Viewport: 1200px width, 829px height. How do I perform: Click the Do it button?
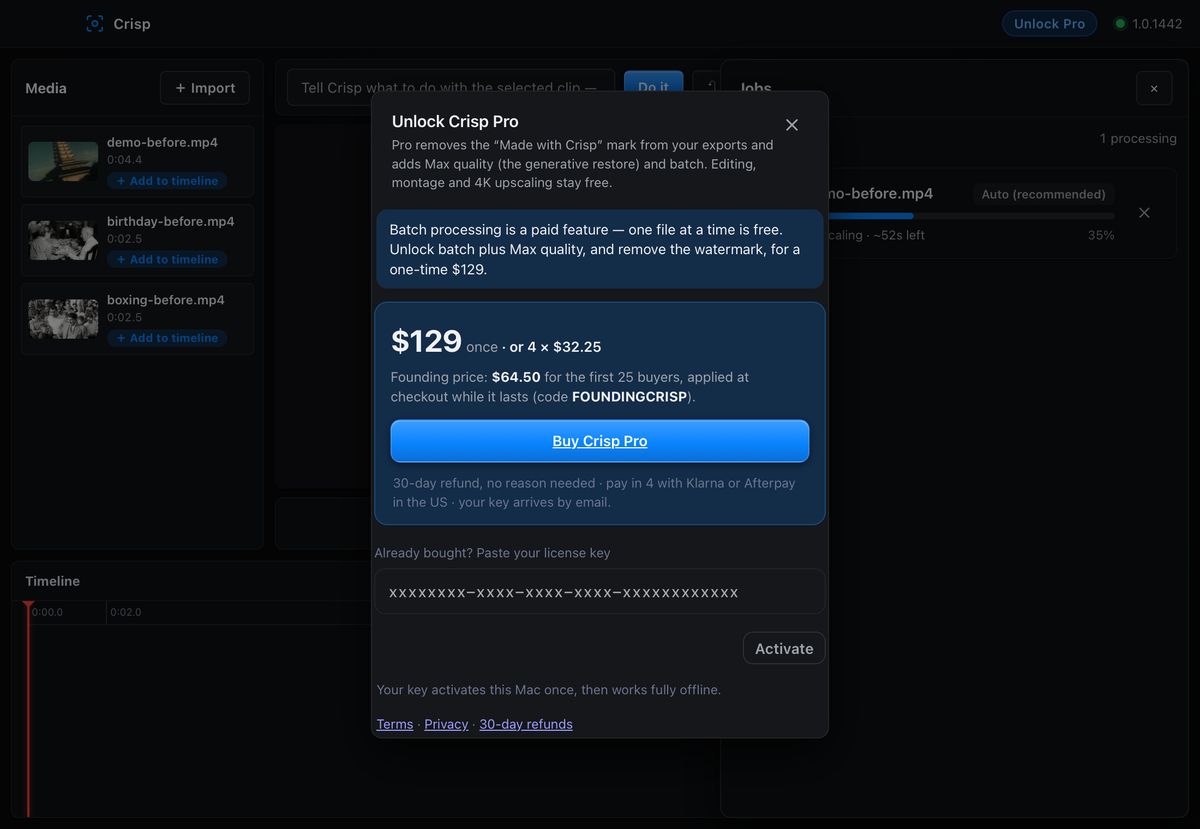[x=653, y=88]
